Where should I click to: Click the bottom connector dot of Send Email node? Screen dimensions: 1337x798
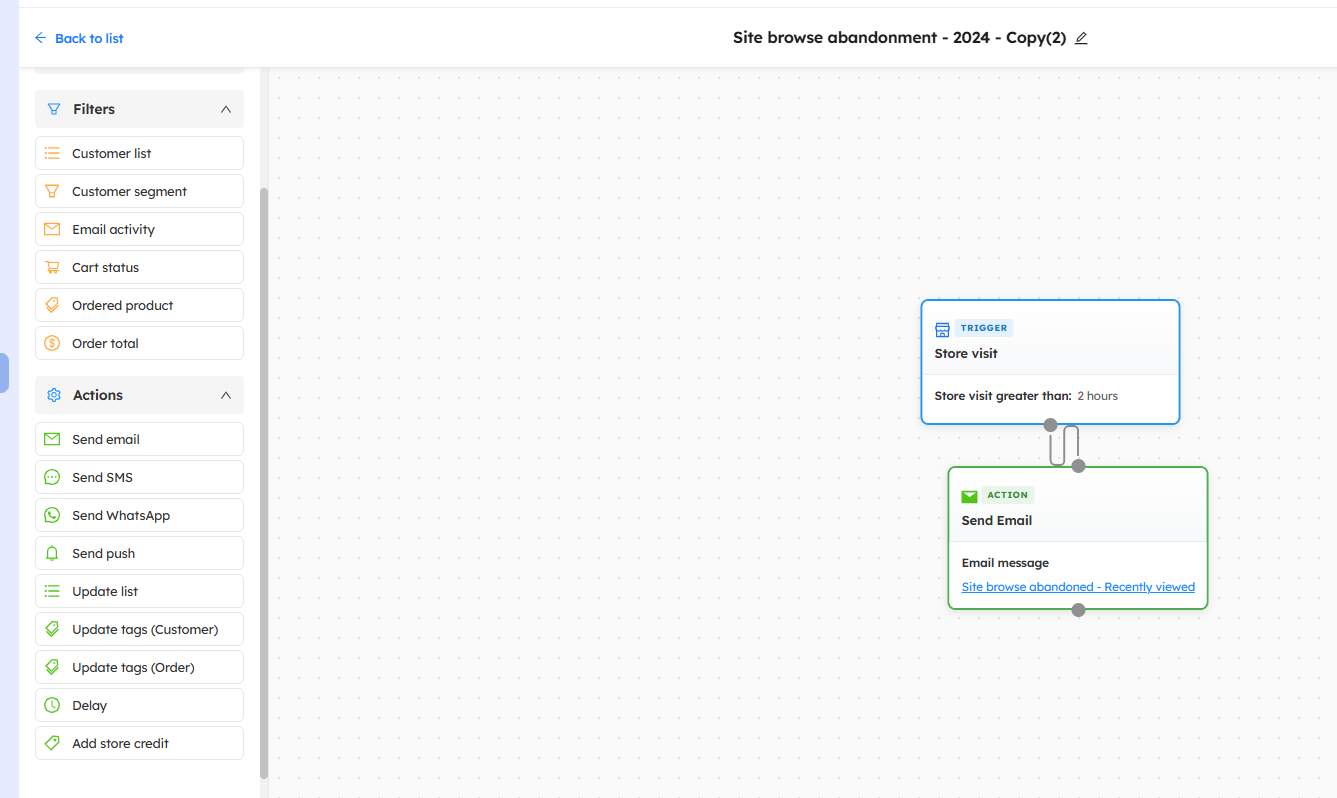coord(1078,610)
